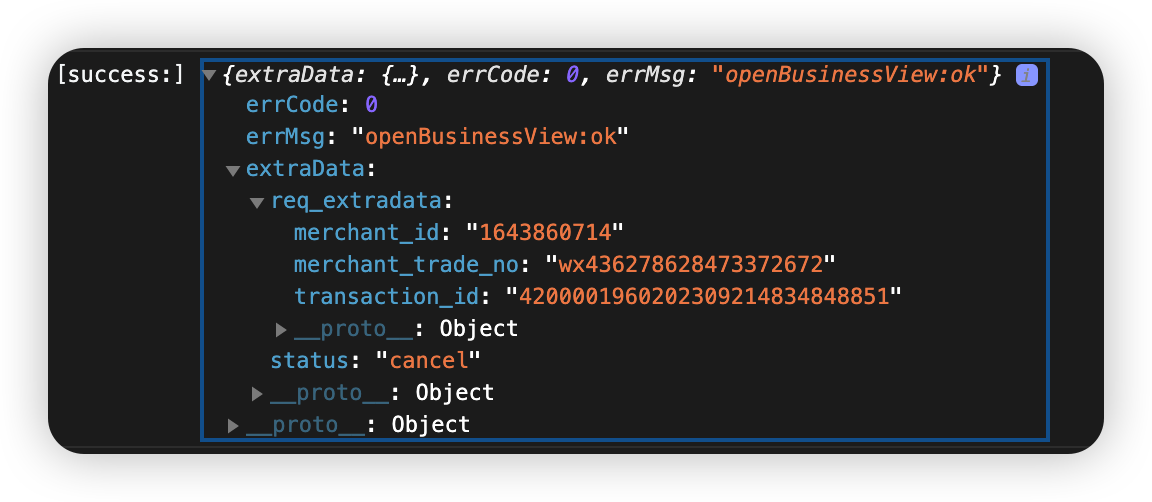Click the [success:] log label
This screenshot has height=502, width=1152.
point(121,74)
